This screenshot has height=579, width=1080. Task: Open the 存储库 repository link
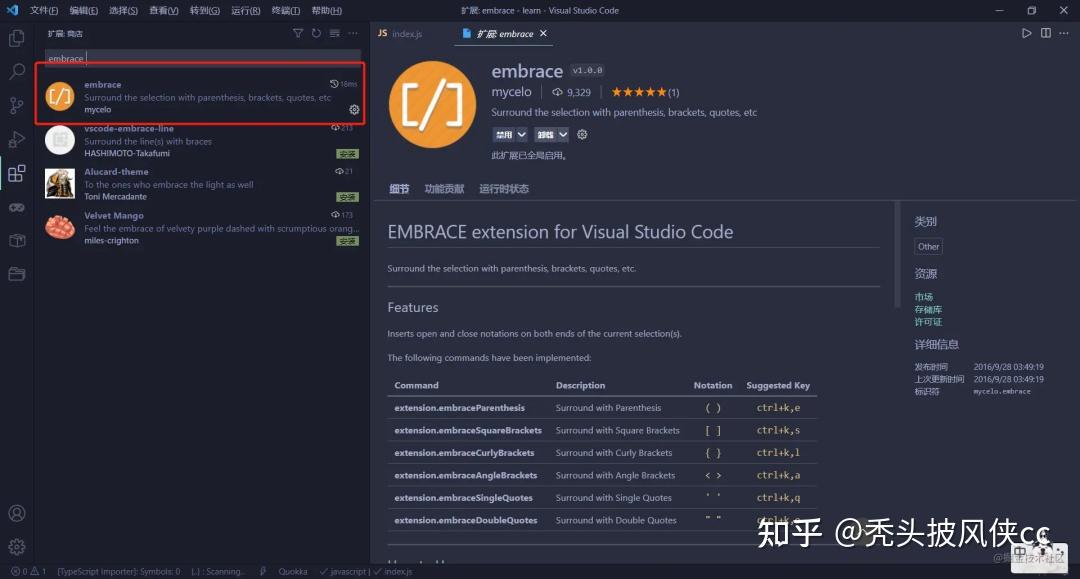pos(928,310)
